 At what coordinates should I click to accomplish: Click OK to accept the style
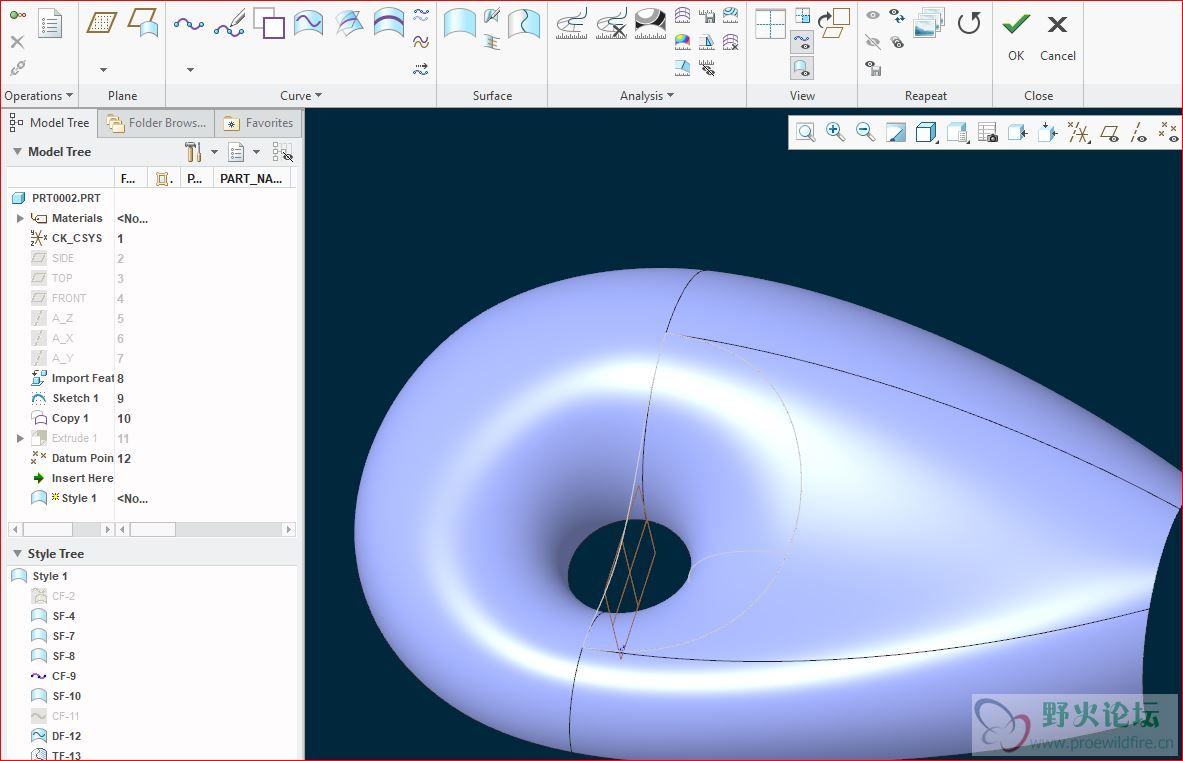pyautogui.click(x=1016, y=38)
